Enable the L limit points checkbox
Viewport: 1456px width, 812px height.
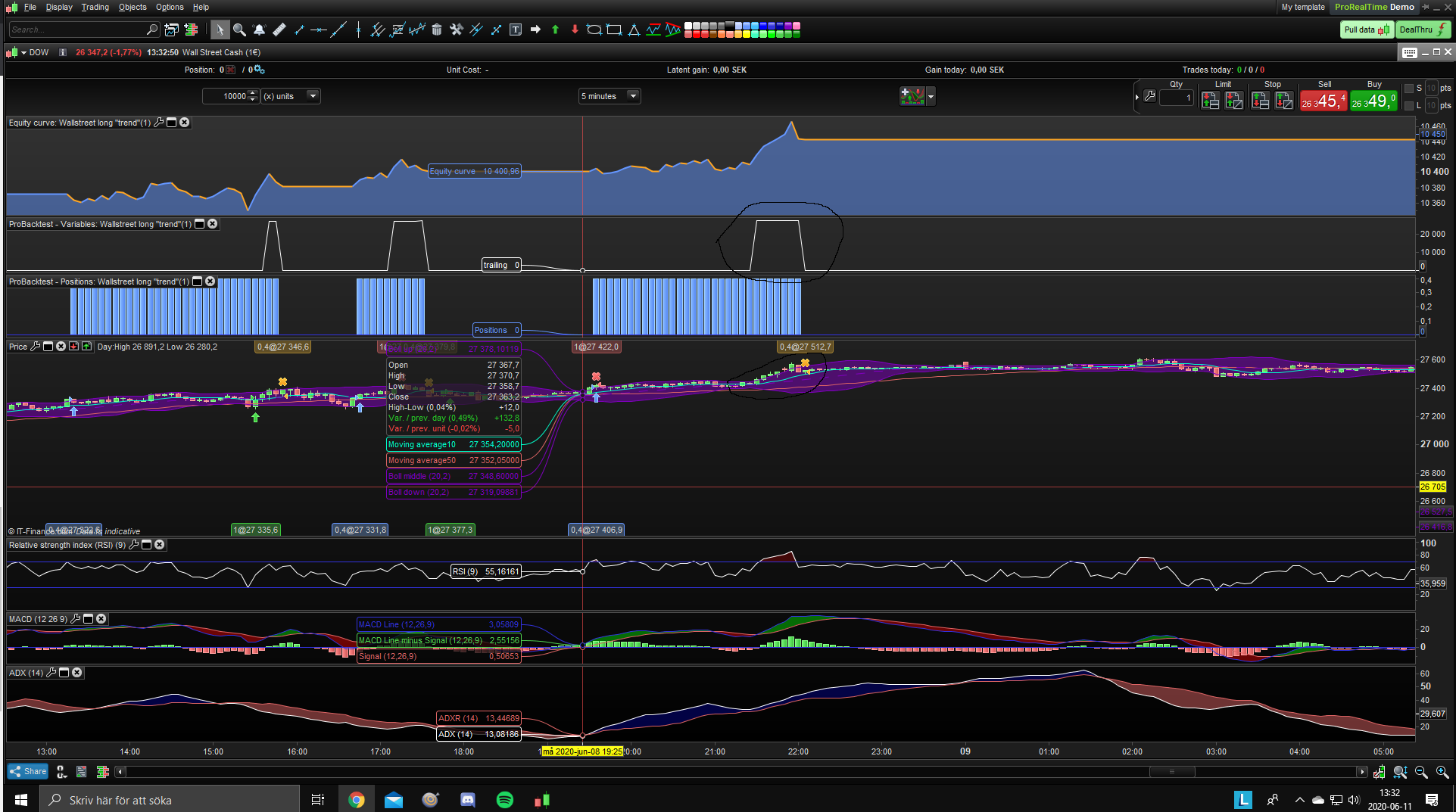pos(1409,106)
